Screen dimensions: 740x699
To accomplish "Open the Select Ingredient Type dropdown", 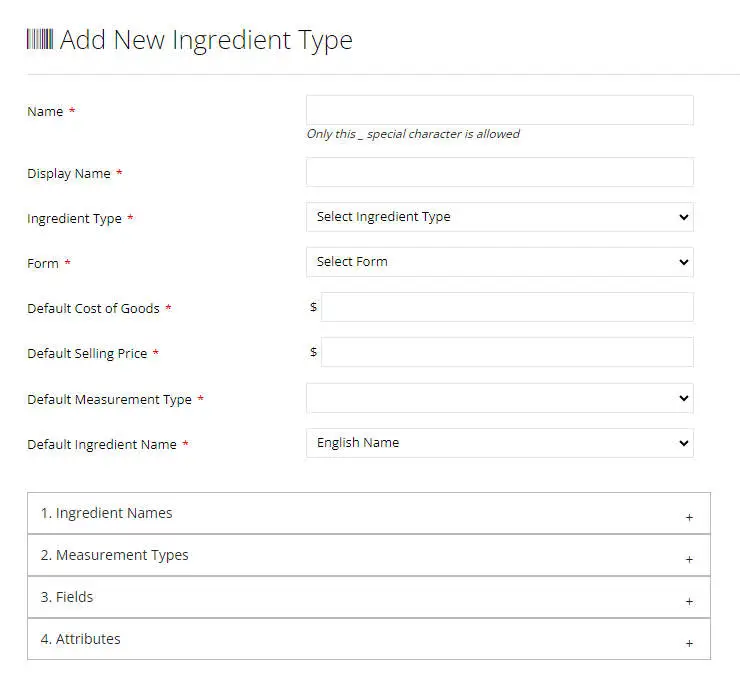I will (499, 217).
